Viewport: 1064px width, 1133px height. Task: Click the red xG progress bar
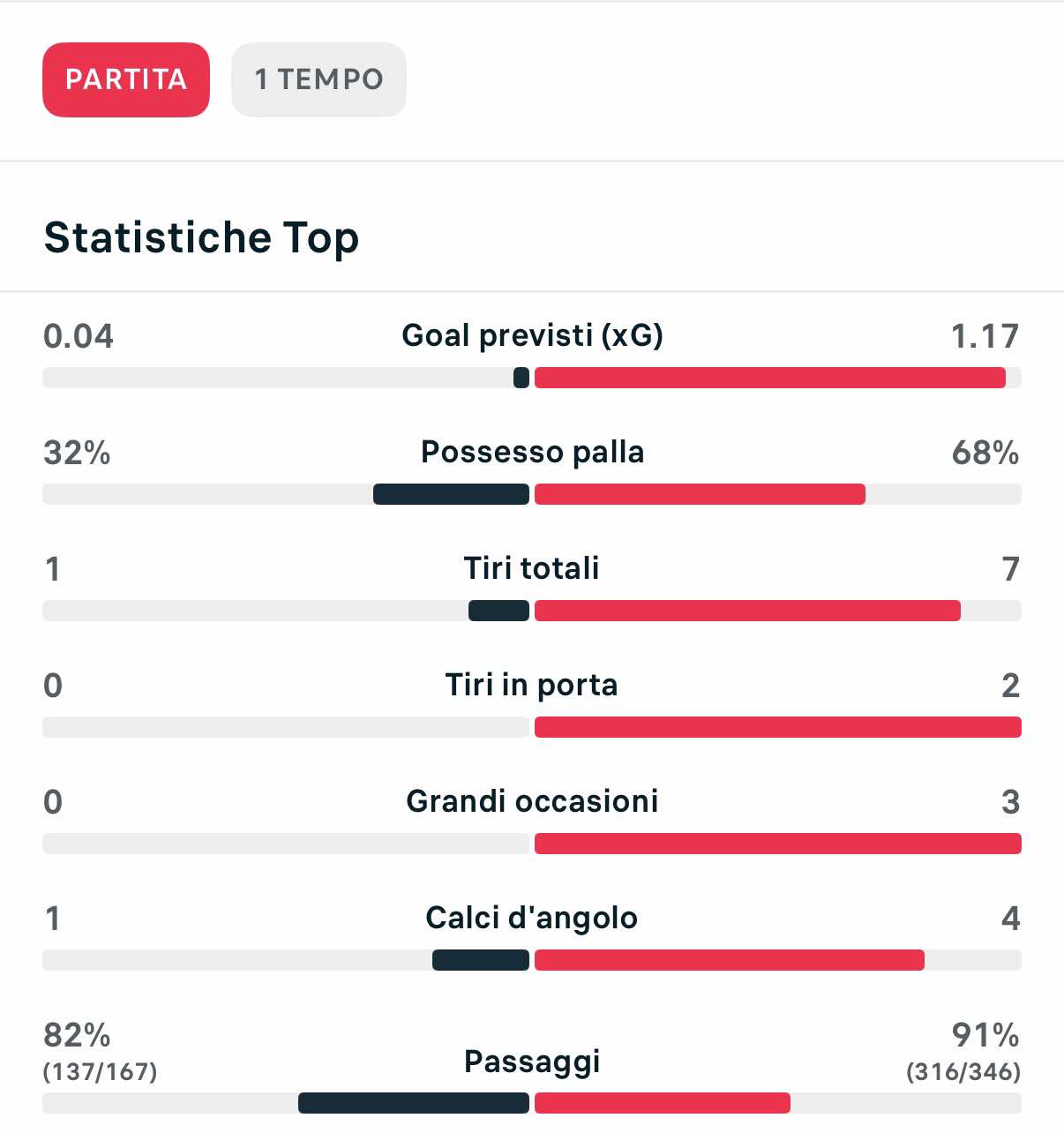pos(769,378)
